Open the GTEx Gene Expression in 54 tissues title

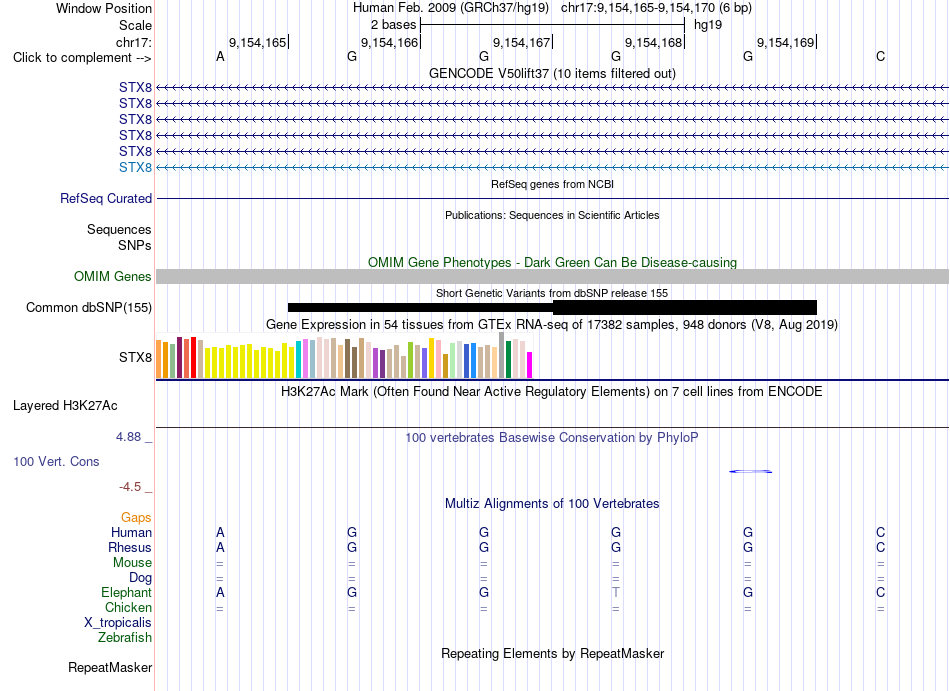552,325
